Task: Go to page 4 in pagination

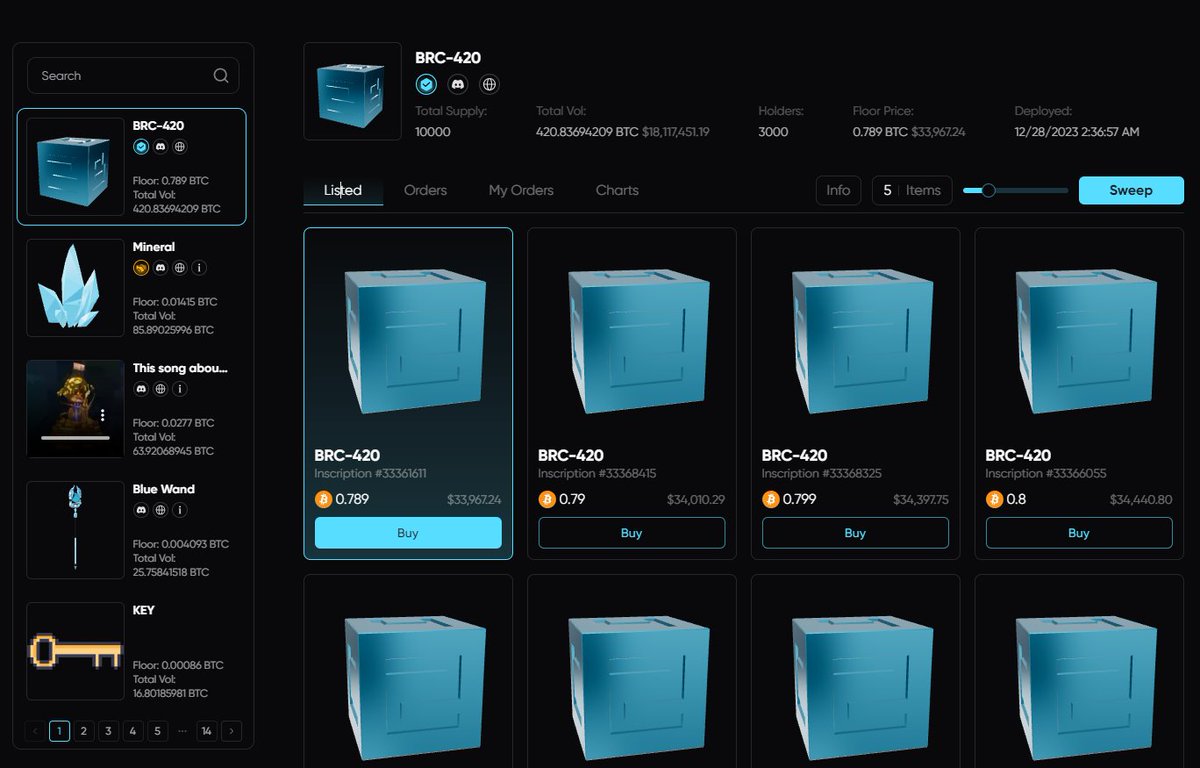Action: point(133,731)
